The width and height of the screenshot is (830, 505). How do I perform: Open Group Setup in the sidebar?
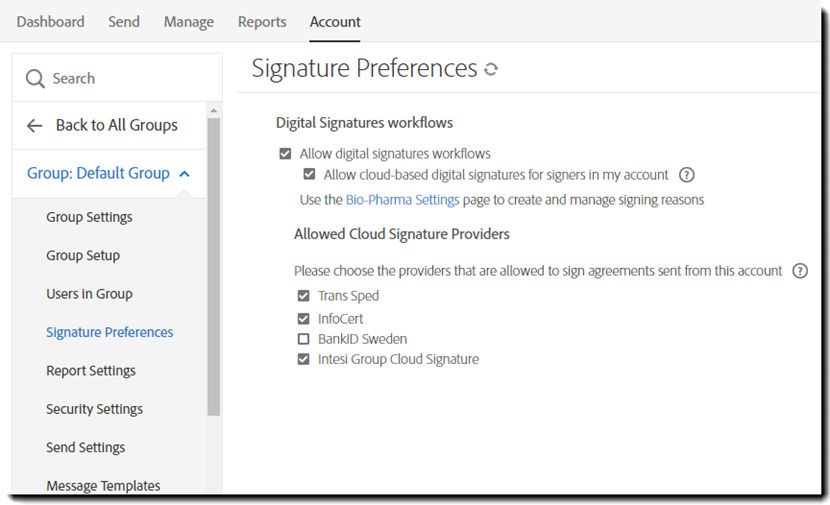[83, 256]
